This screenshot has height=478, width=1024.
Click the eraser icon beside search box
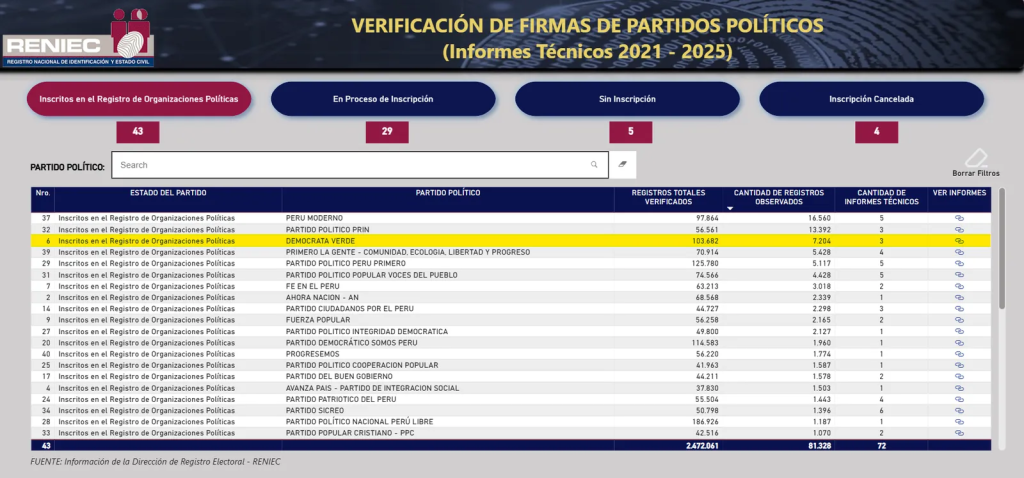tap(622, 165)
